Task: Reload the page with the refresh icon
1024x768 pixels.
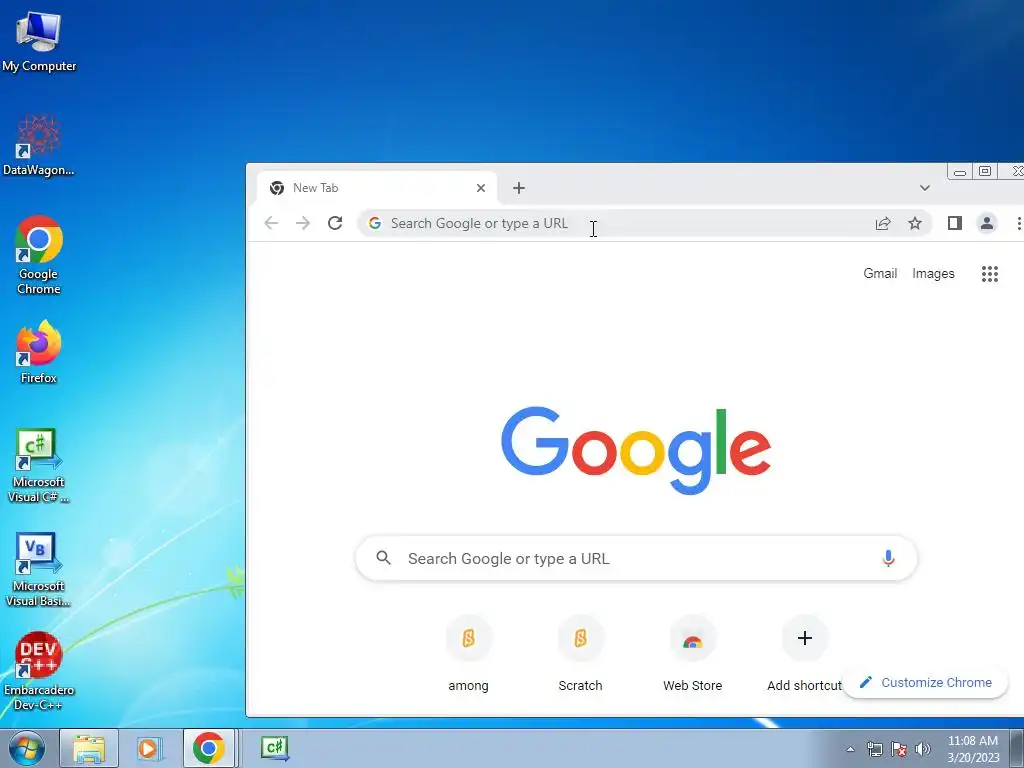Action: pyautogui.click(x=335, y=223)
